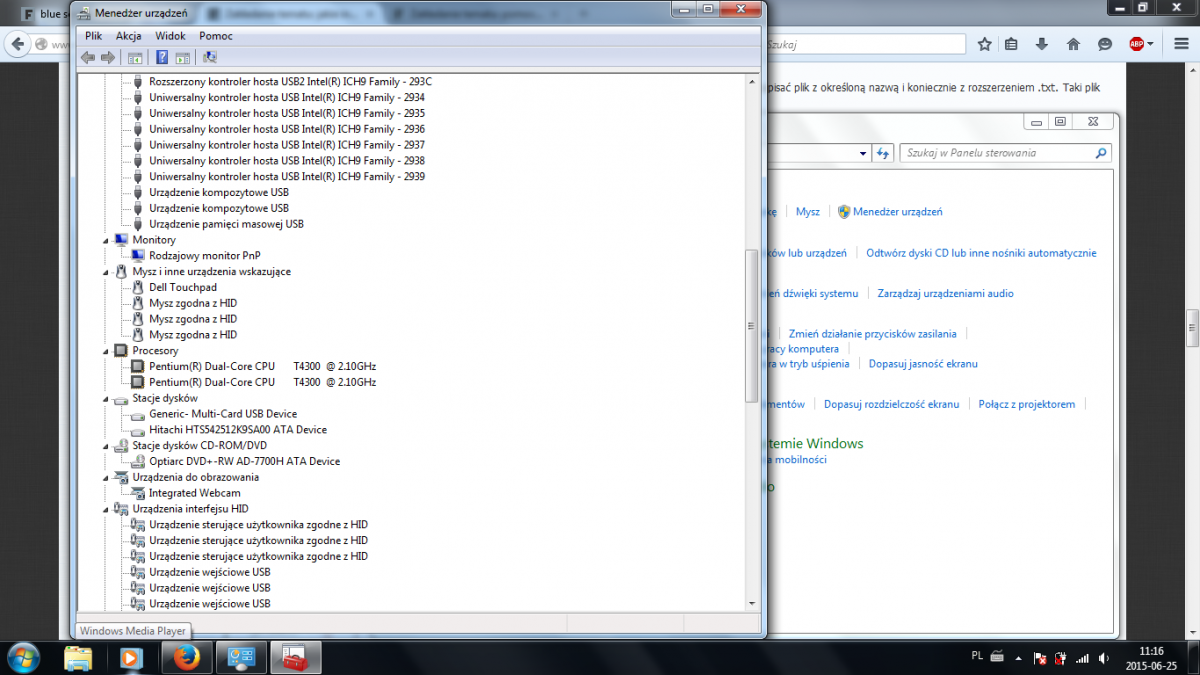Open the Mysz link in Control Panel
The height and width of the screenshot is (675, 1200).
(808, 212)
